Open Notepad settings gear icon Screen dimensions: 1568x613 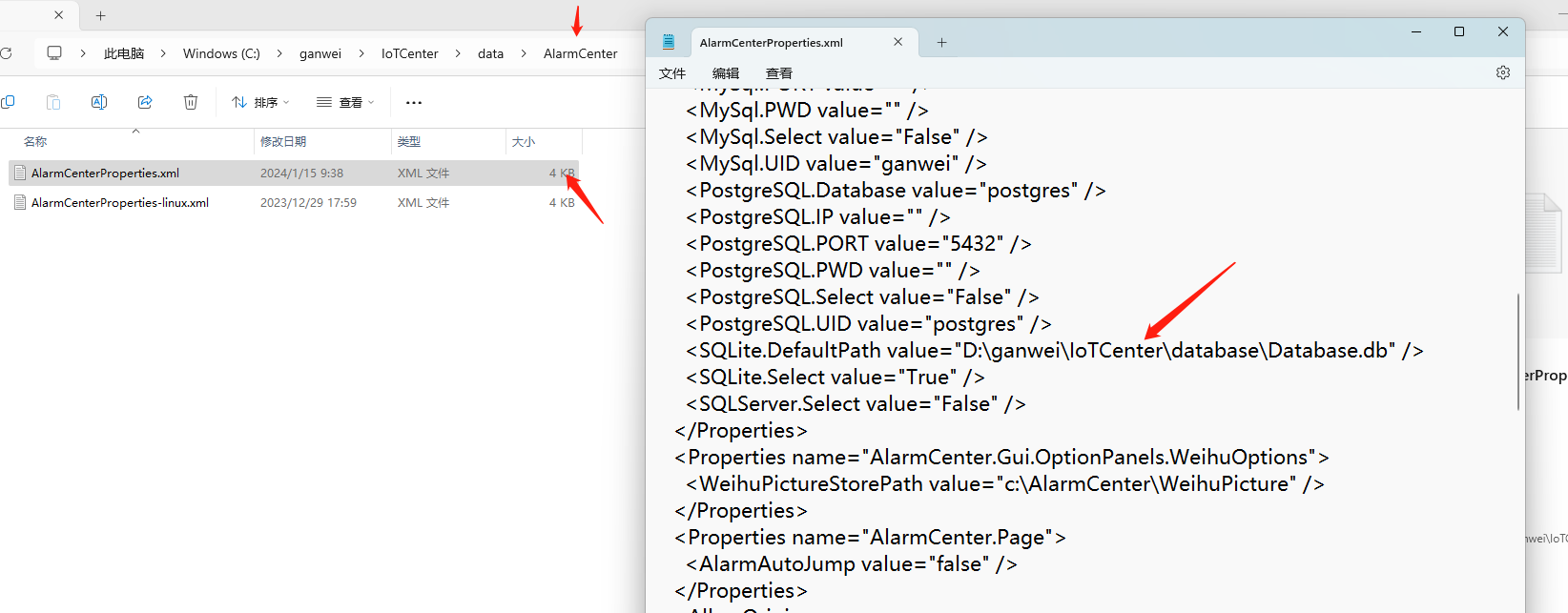1502,72
